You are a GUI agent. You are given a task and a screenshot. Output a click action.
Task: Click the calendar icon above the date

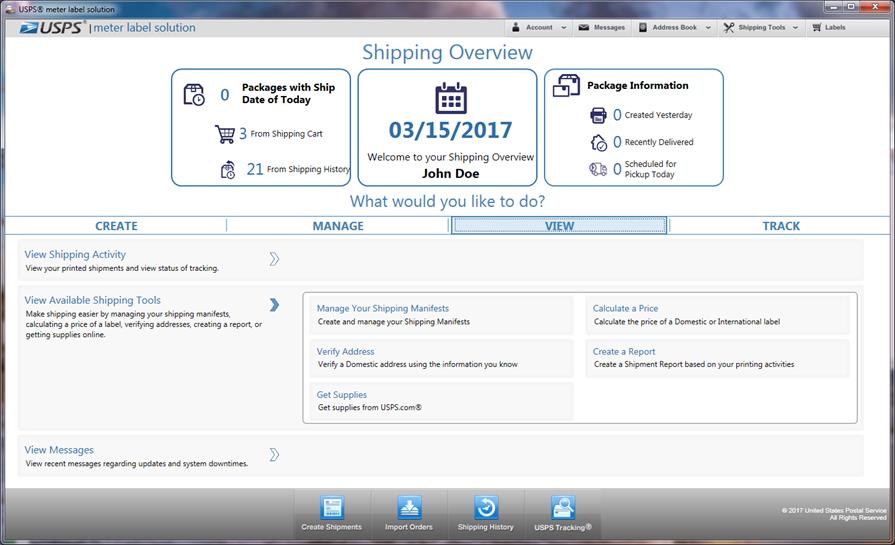[x=451, y=98]
